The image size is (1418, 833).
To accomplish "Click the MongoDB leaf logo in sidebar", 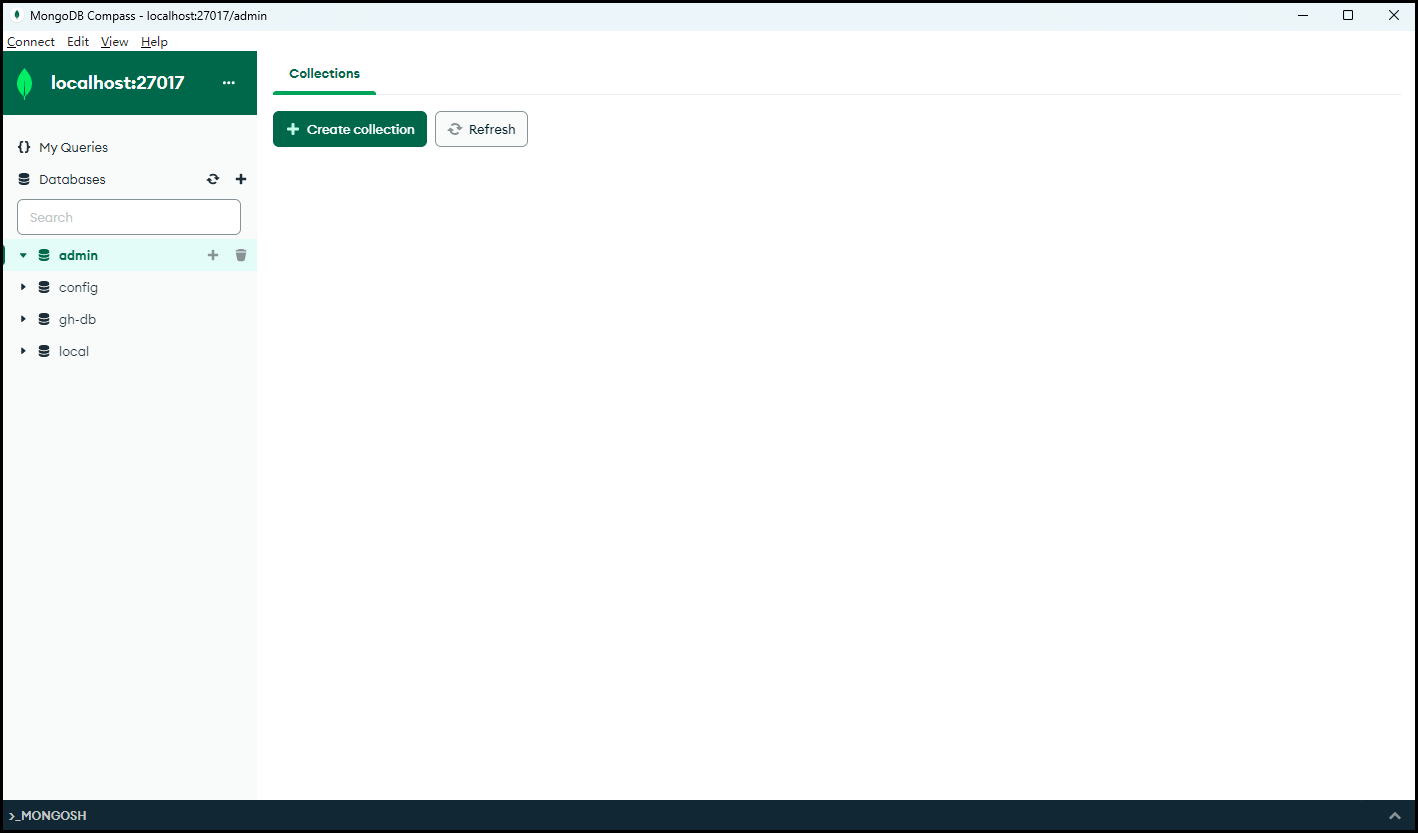I will pos(25,83).
